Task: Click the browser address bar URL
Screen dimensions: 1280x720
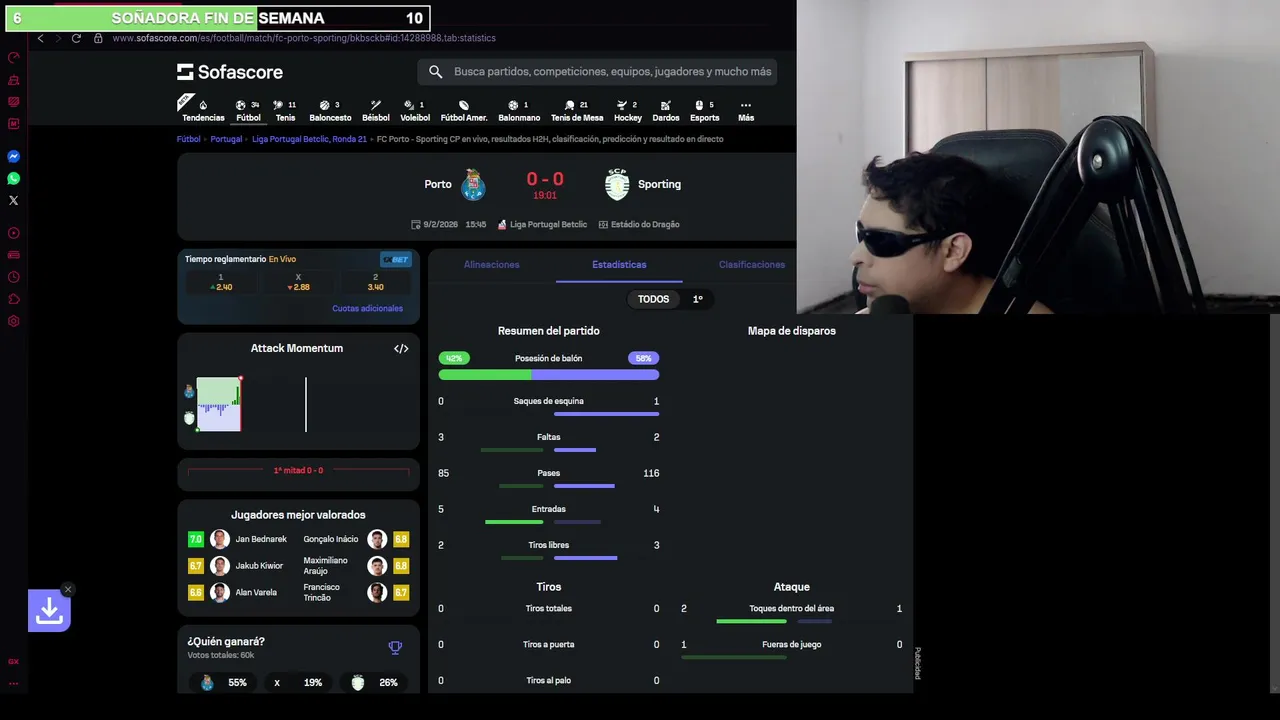Action: [304, 38]
